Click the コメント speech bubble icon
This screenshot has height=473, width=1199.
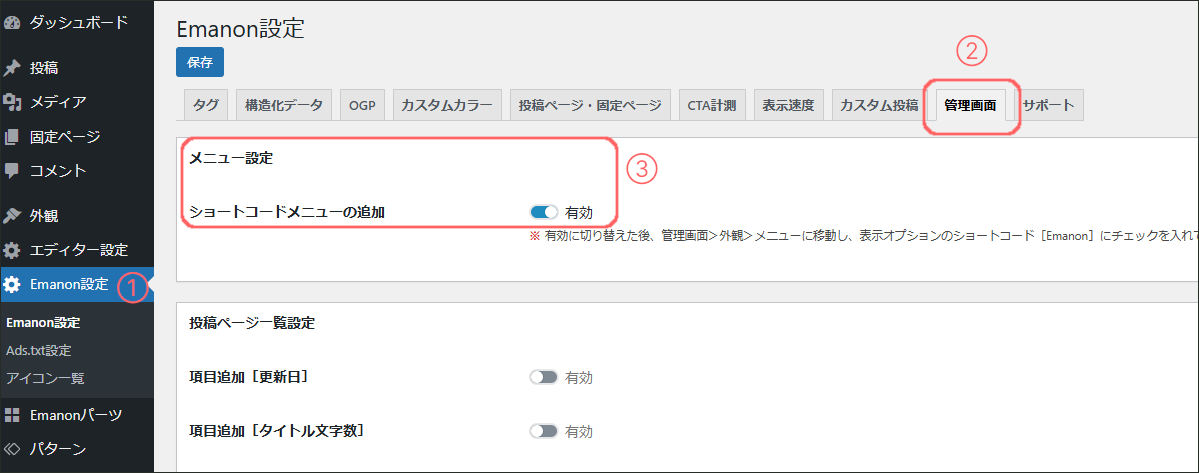coord(12,170)
